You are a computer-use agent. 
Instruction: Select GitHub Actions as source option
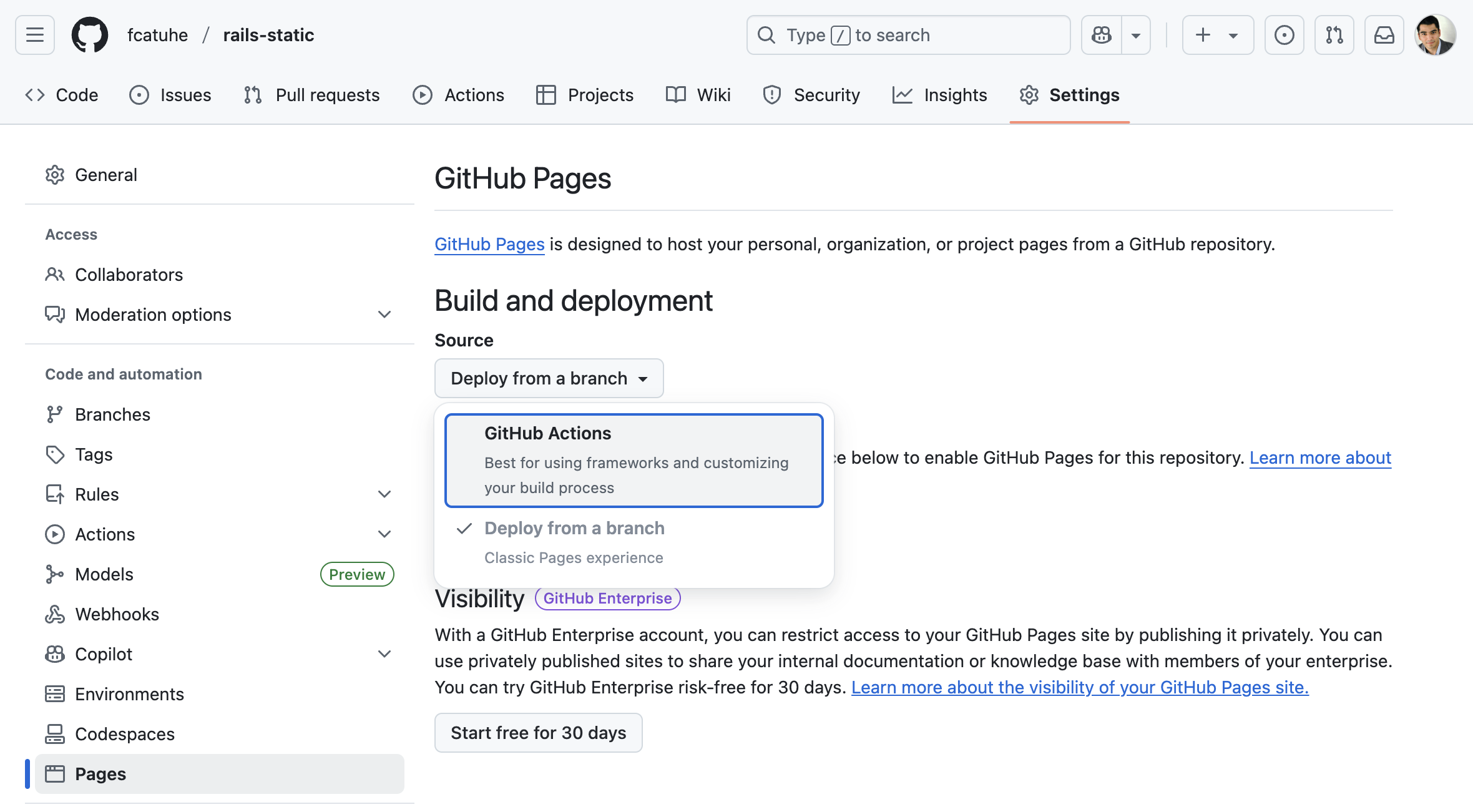tap(634, 460)
